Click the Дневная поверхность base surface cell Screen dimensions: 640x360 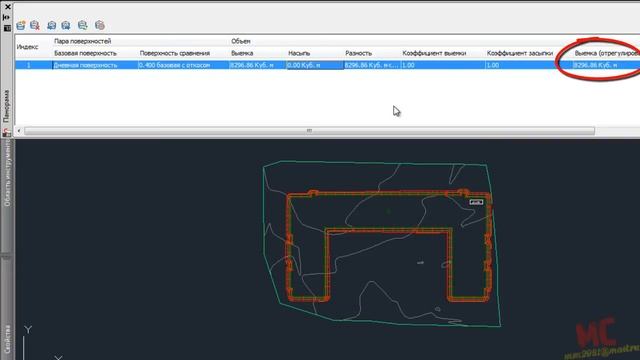point(95,65)
